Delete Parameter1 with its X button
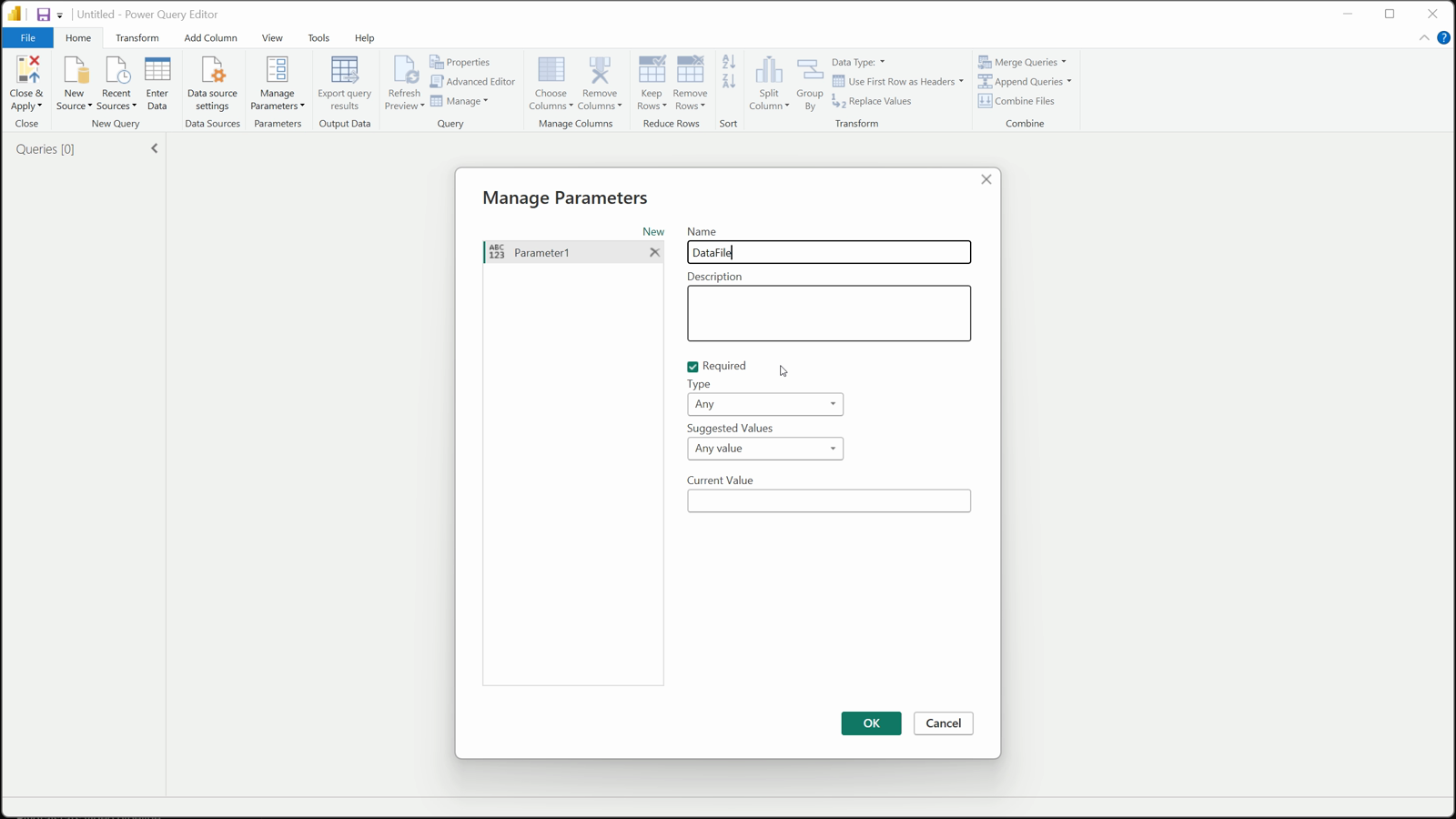The height and width of the screenshot is (819, 1456). 654,253
